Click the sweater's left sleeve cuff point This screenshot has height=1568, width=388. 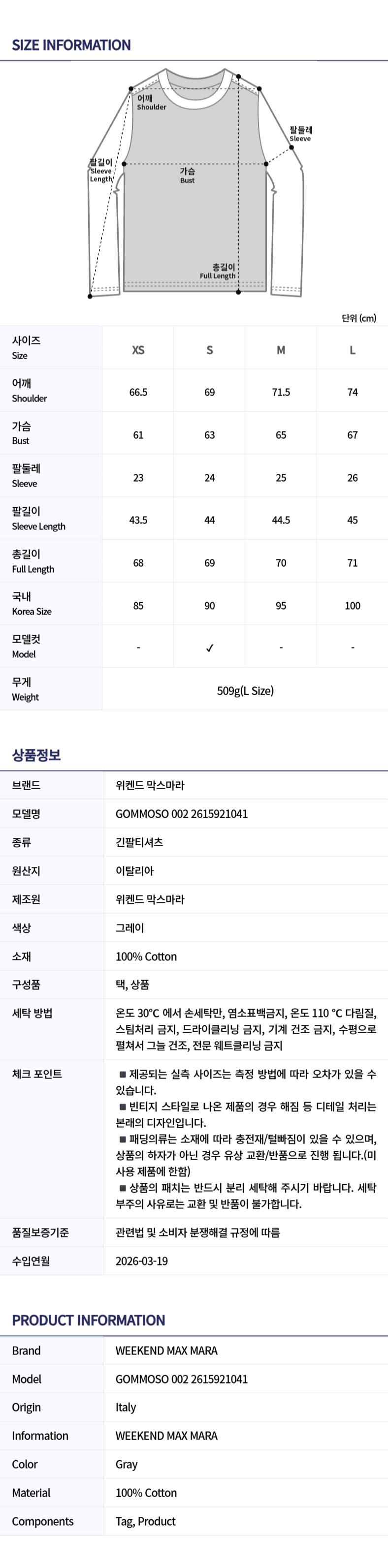click(x=90, y=297)
